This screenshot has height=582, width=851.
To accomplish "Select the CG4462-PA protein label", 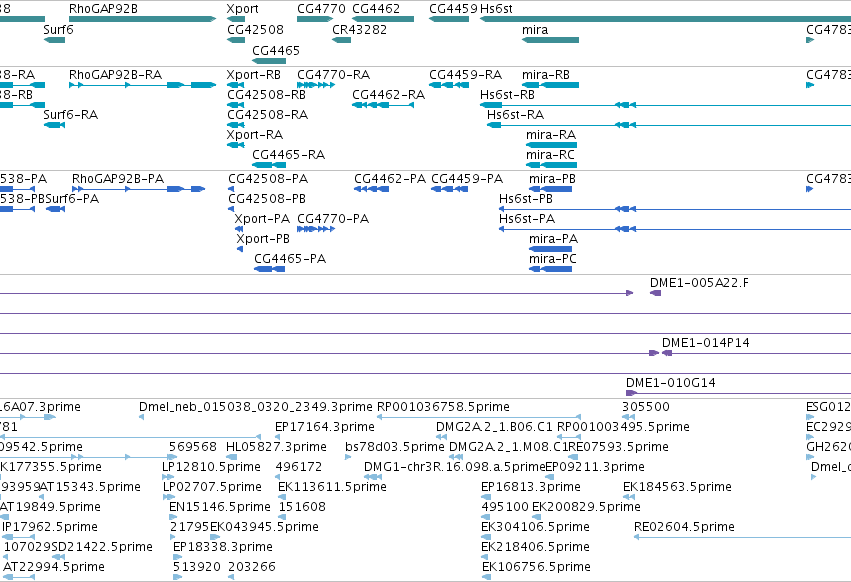I will tap(390, 179).
